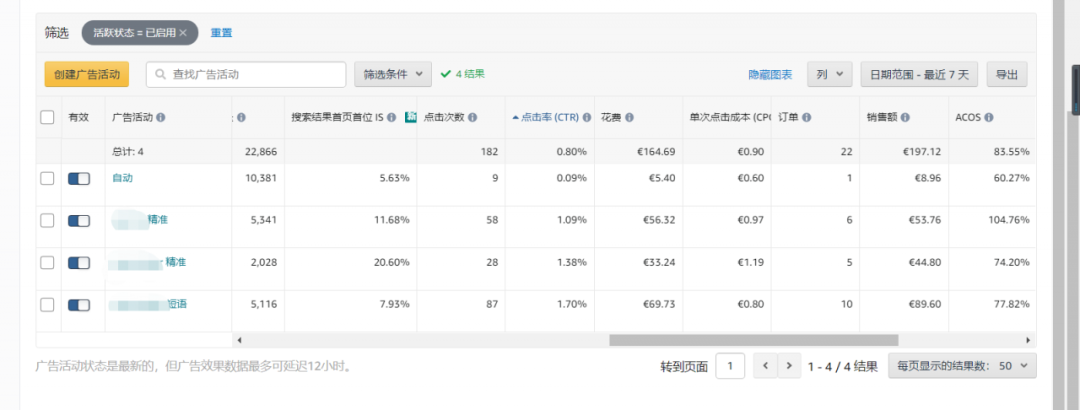Image resolution: width=1080 pixels, height=410 pixels.
Task: Click info icon beside ACOS header
Action: coord(988,118)
